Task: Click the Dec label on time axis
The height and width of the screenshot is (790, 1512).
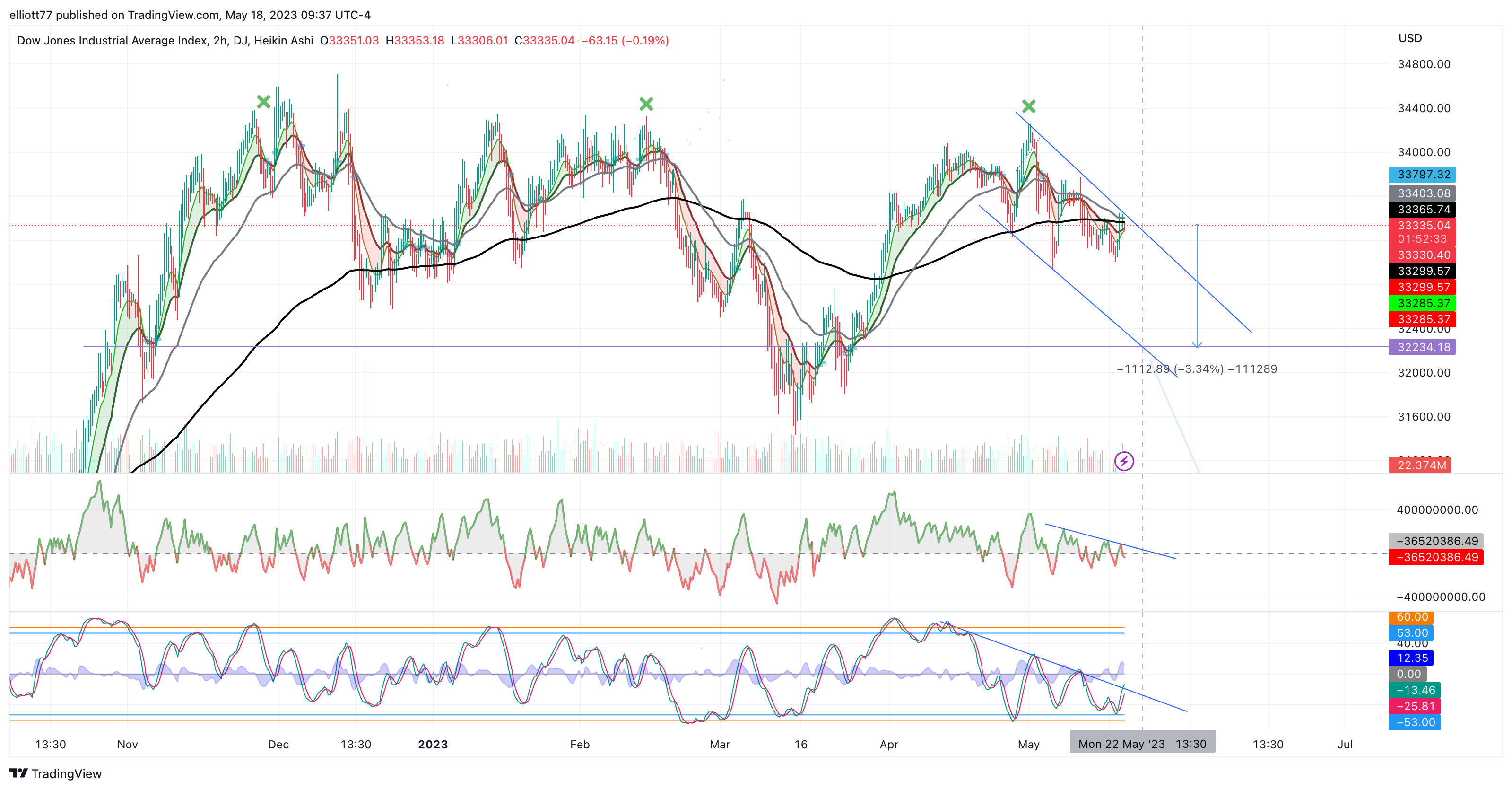Action: click(278, 744)
